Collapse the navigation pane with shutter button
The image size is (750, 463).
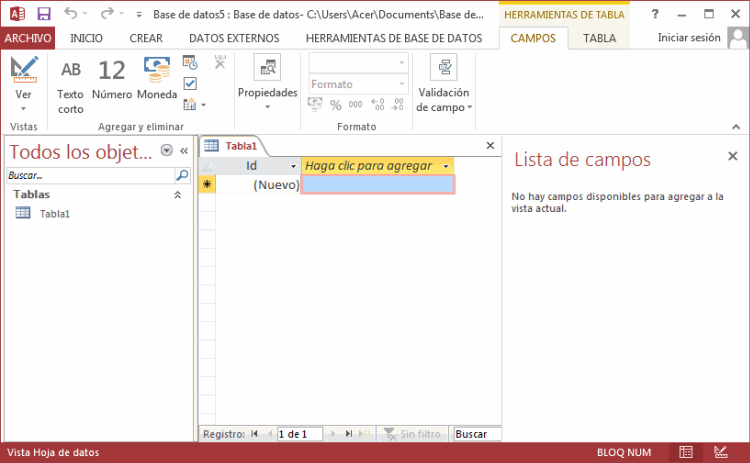(184, 151)
